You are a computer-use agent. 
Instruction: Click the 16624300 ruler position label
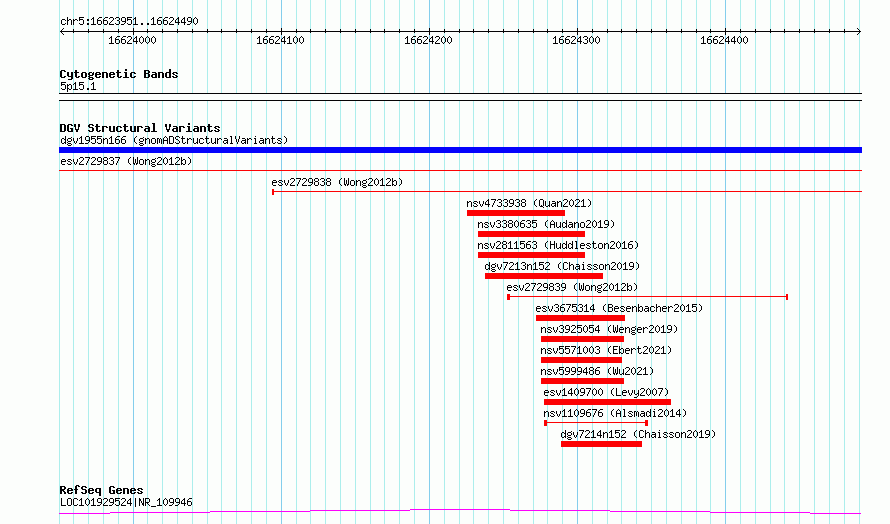(x=576, y=40)
